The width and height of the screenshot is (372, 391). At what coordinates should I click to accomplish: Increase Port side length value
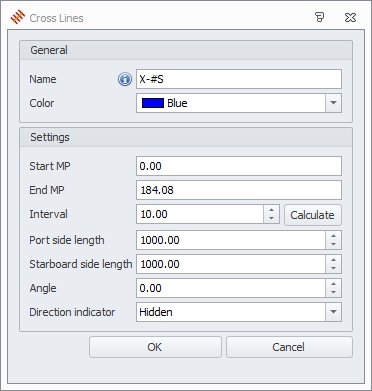(333, 236)
